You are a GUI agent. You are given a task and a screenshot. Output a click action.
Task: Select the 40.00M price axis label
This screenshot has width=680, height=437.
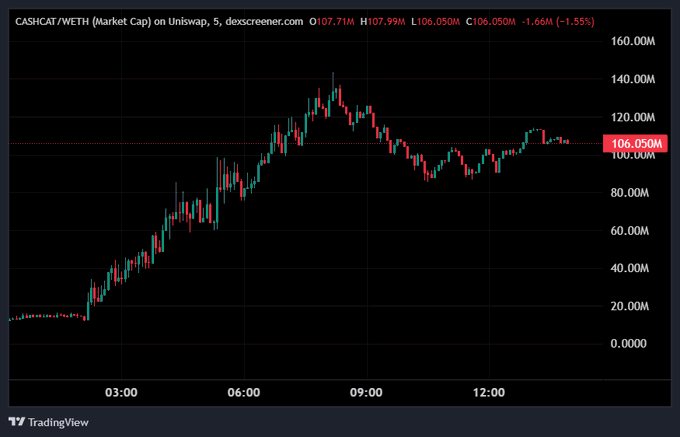(x=630, y=268)
